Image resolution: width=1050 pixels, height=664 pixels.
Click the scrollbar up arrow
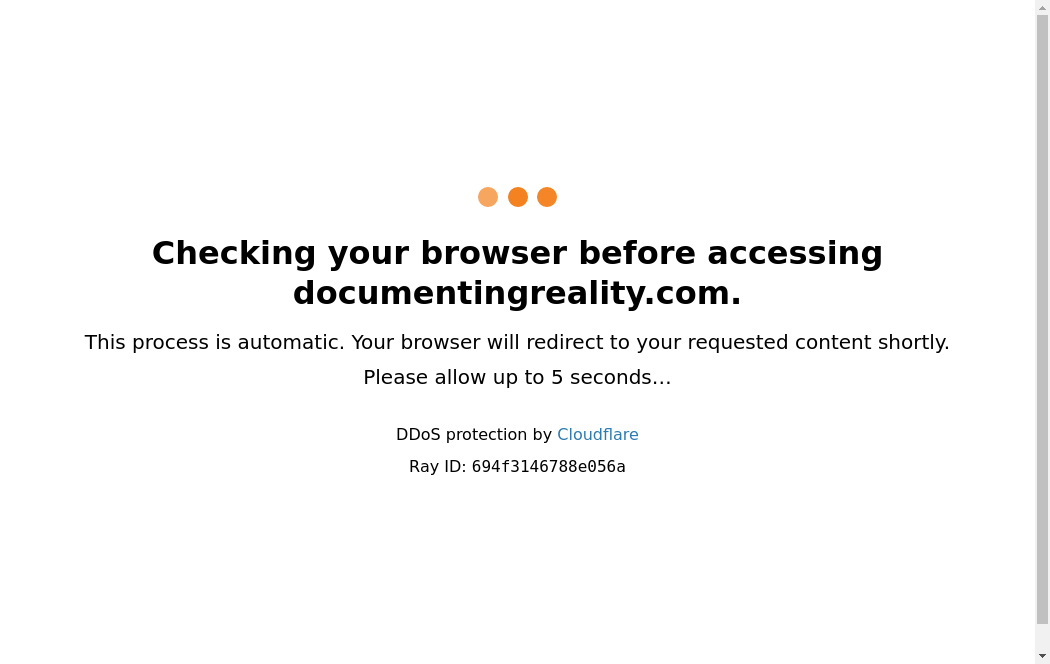pos(1043,7)
